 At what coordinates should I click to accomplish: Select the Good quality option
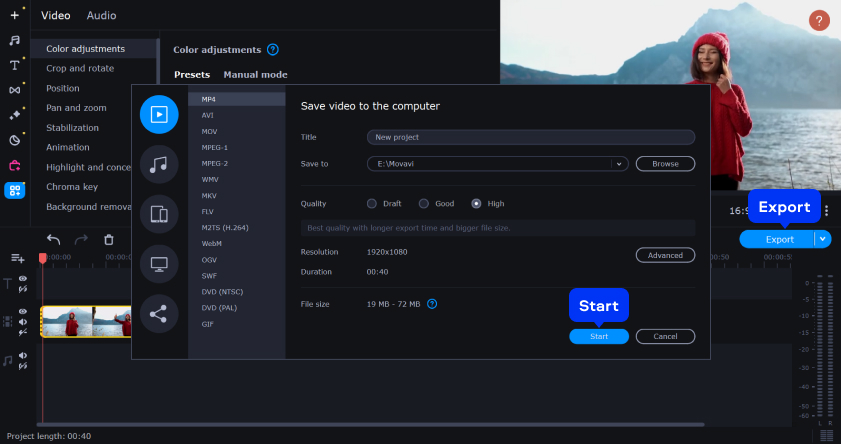pos(423,204)
